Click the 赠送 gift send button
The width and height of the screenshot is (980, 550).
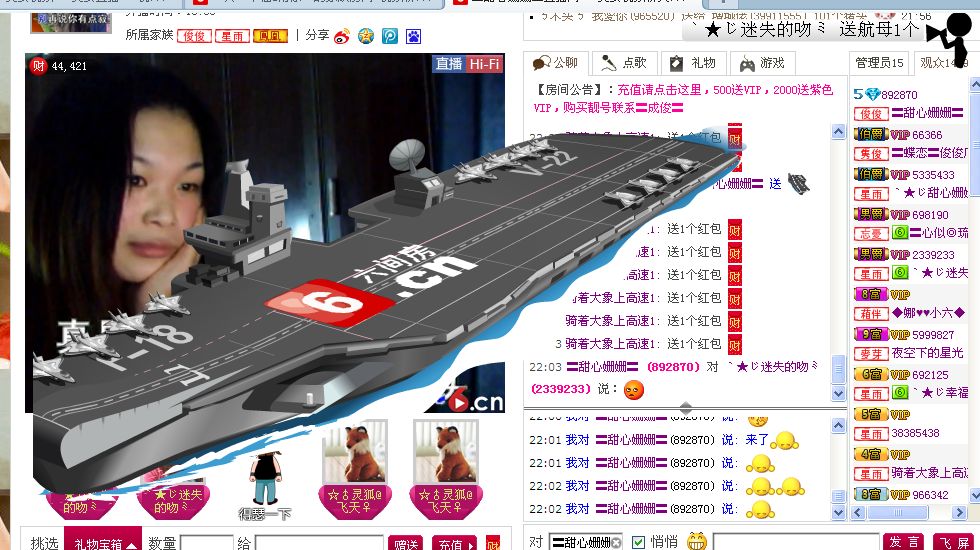click(x=406, y=543)
